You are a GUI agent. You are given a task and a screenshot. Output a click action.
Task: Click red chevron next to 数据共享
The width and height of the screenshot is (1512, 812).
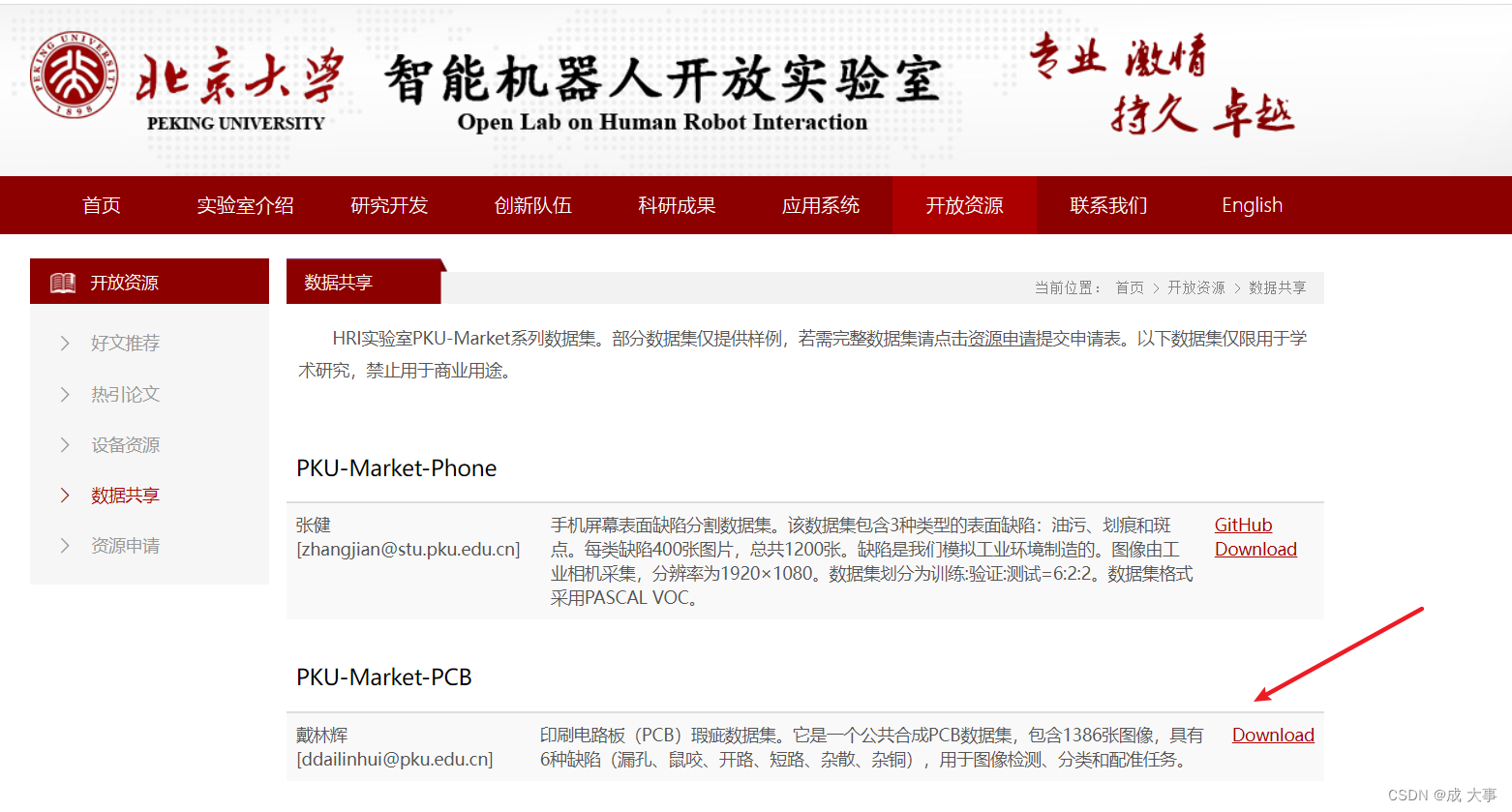click(65, 495)
